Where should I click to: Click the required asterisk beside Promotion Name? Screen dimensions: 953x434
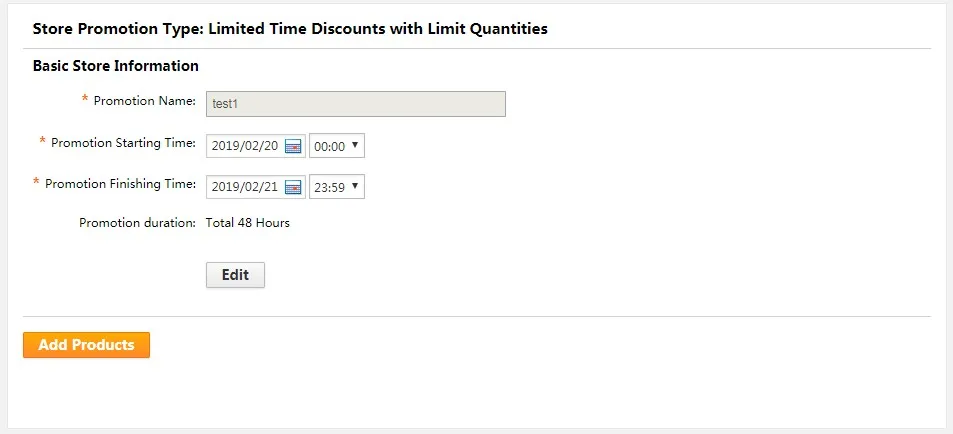pyautogui.click(x=85, y=100)
